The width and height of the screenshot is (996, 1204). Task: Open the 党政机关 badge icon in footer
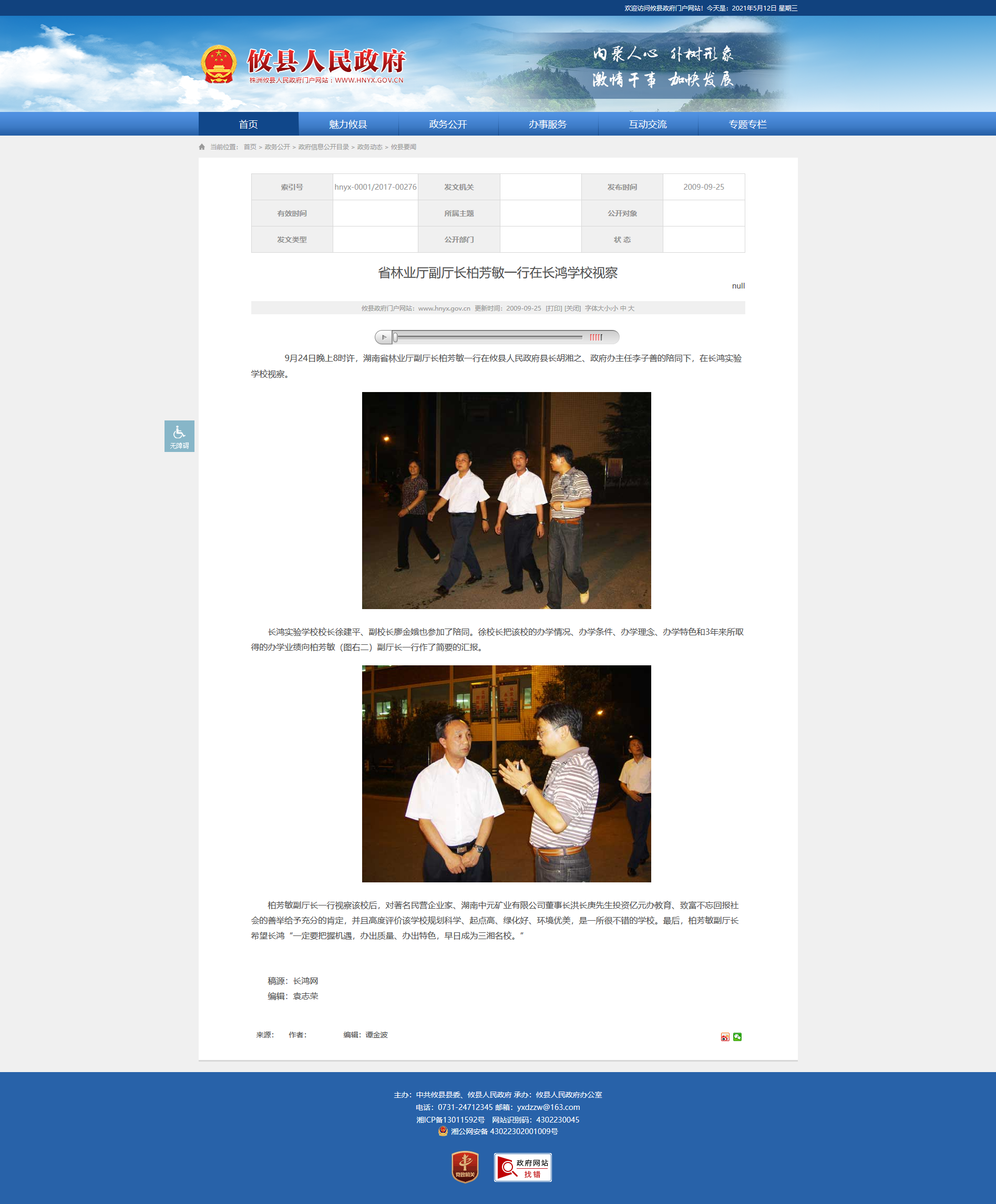tap(465, 1167)
